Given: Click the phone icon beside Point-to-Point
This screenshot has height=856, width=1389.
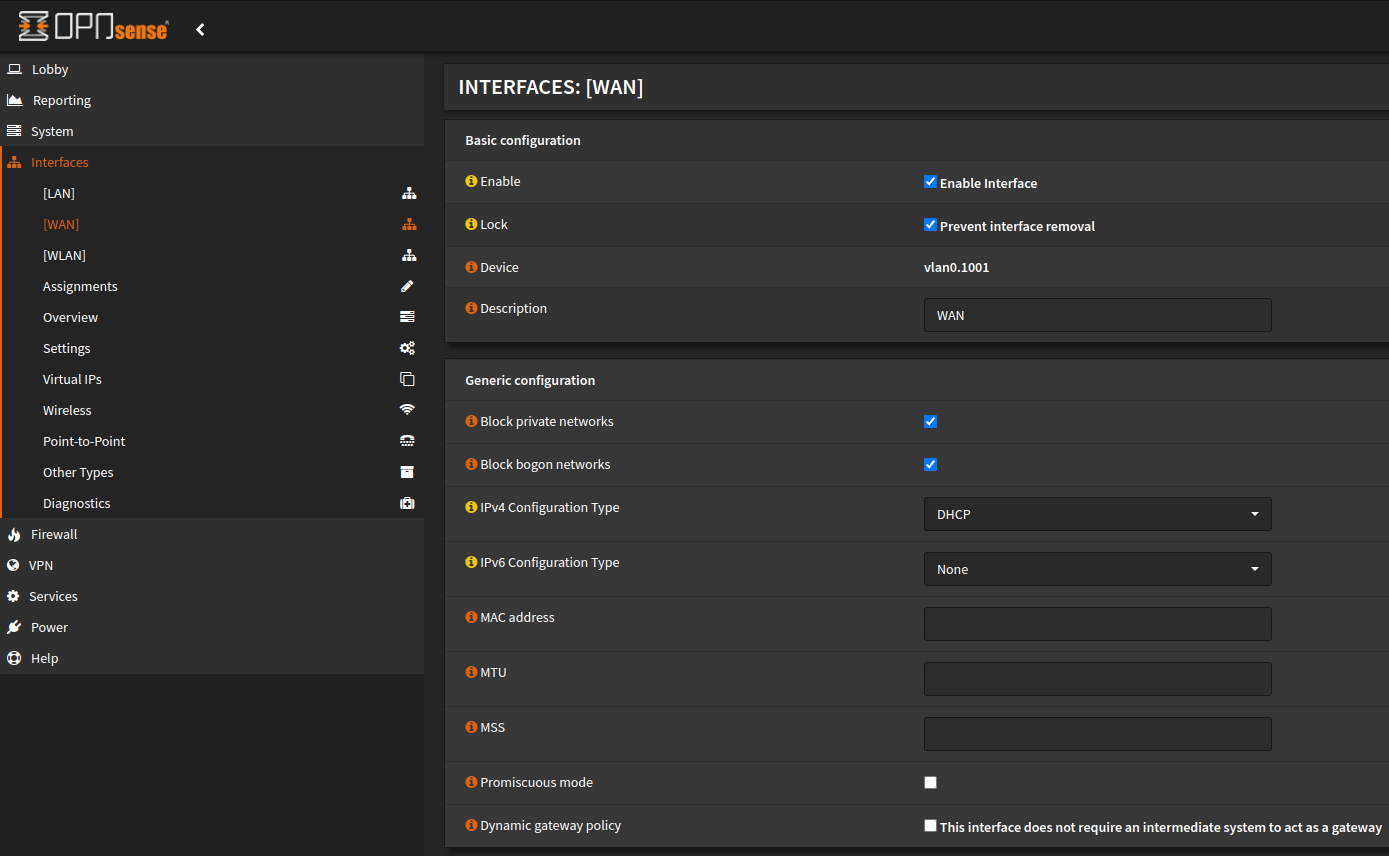Looking at the screenshot, I should [407, 441].
